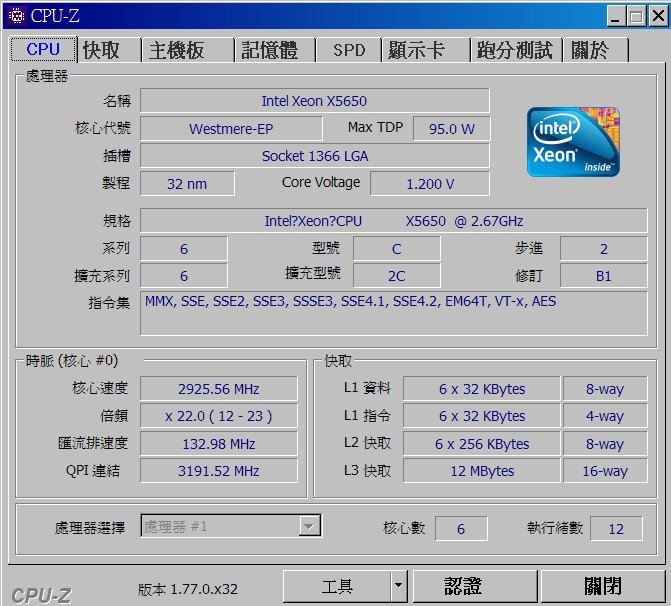Click the CPU-Z app icon in title bar

click(16, 16)
